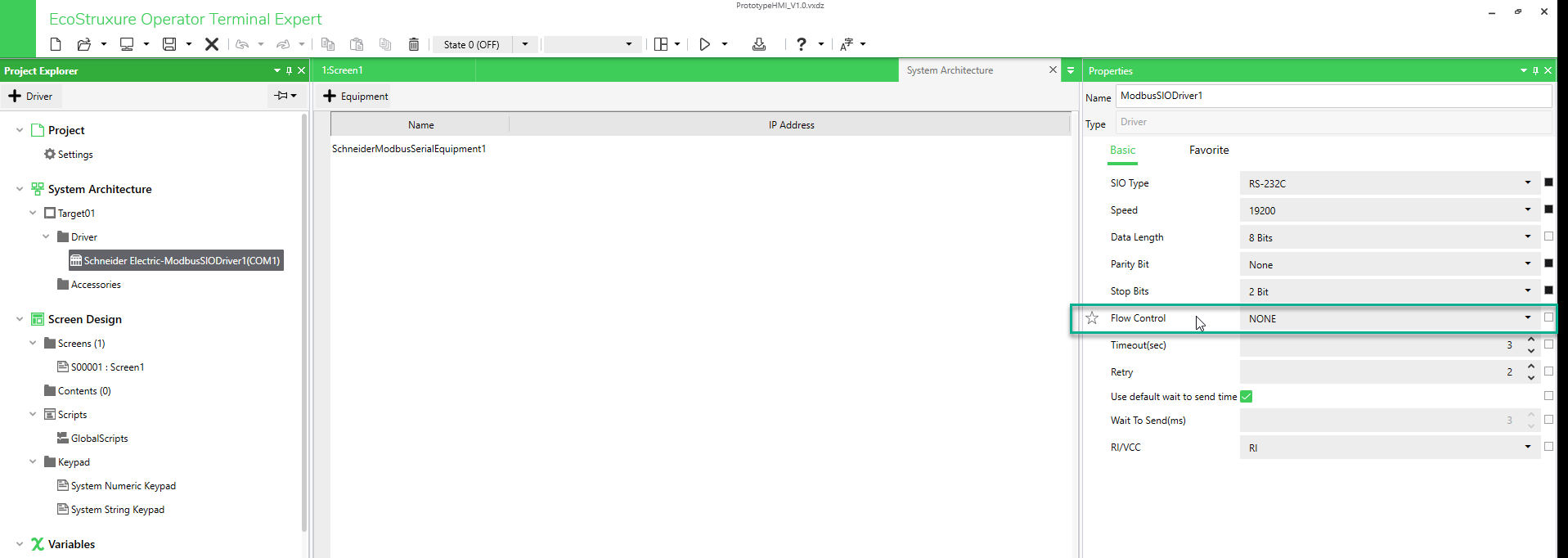Viewport: 1568px width, 558px height.
Task: Close the System Architecture tab
Action: click(1053, 70)
